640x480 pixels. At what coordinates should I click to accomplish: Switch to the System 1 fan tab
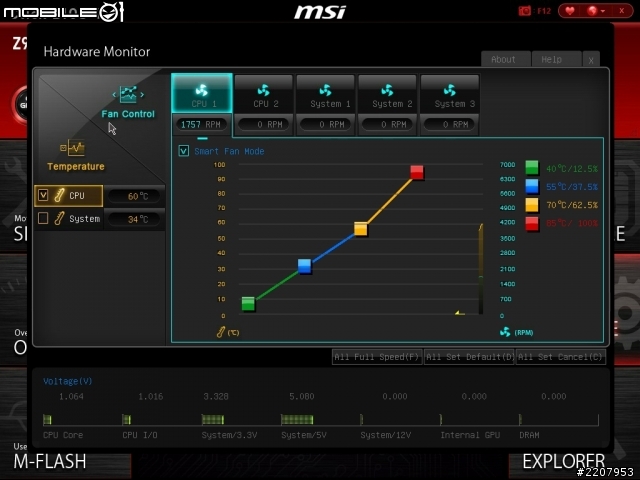pos(326,93)
